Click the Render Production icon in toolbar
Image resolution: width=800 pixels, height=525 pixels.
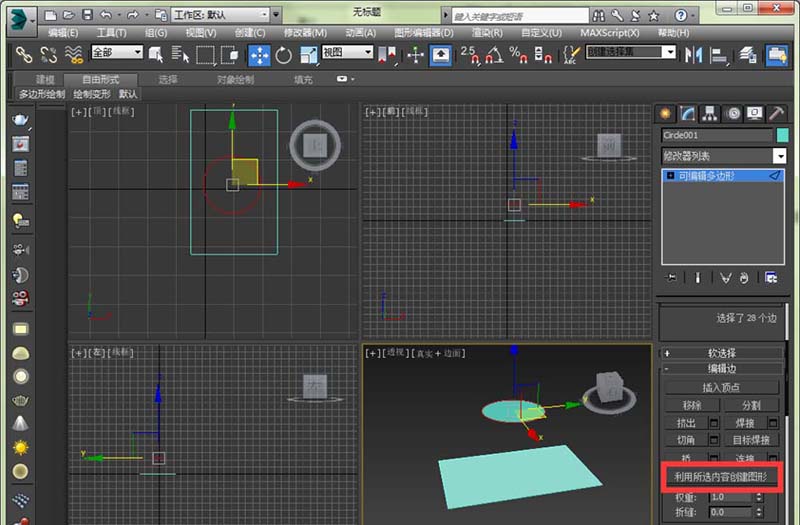(776, 55)
